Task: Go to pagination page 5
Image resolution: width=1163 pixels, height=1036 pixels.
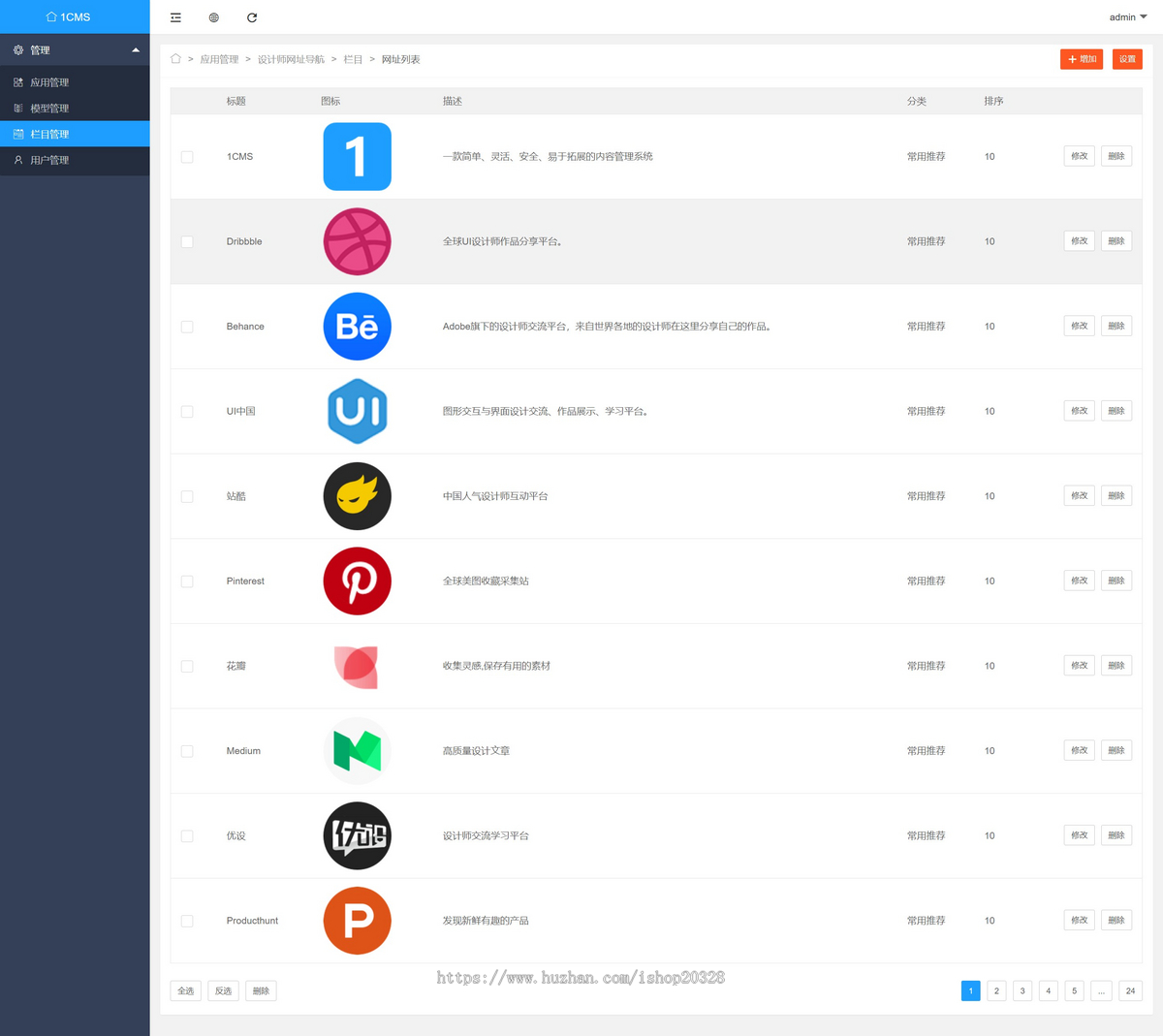Action: click(1074, 990)
